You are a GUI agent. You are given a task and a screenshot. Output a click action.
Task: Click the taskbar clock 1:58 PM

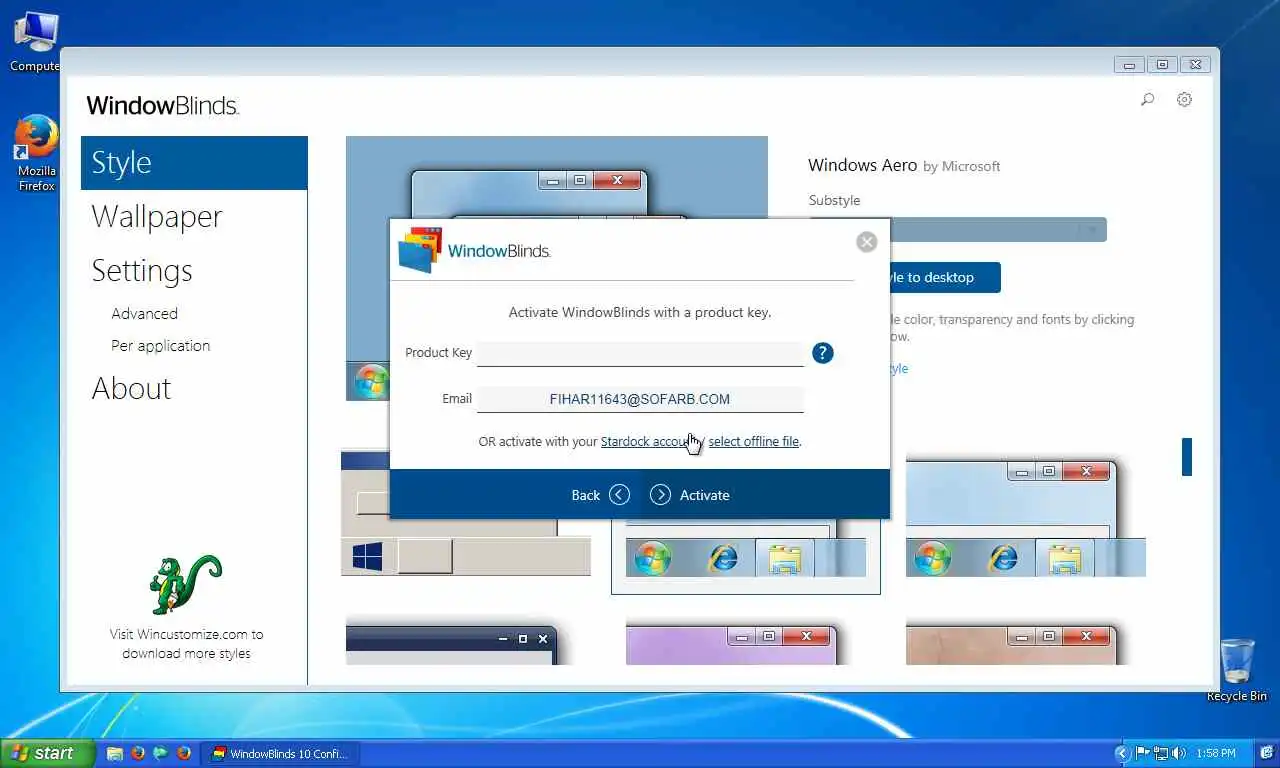[x=1215, y=753]
